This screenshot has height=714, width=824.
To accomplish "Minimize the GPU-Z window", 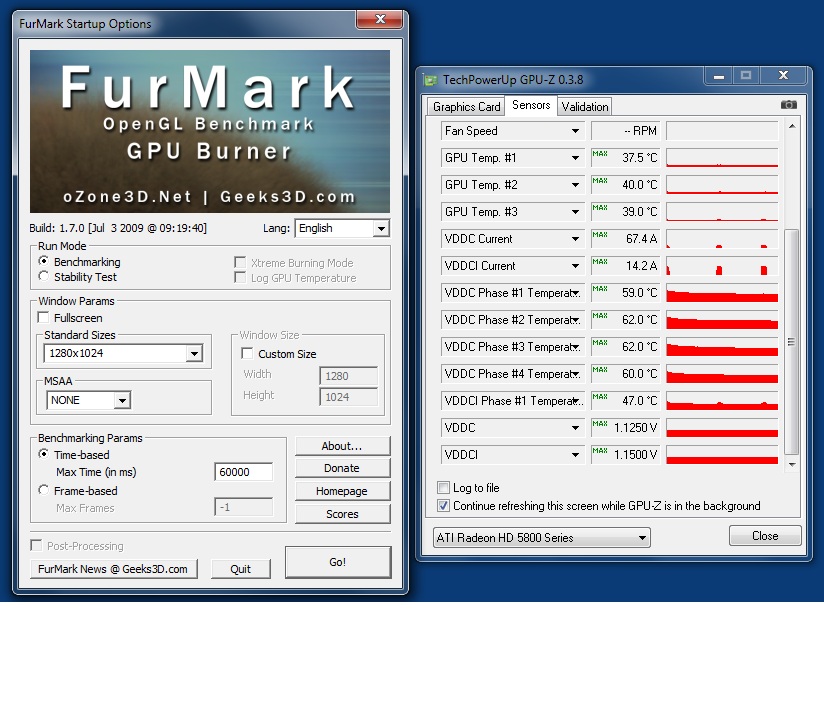I will (719, 76).
